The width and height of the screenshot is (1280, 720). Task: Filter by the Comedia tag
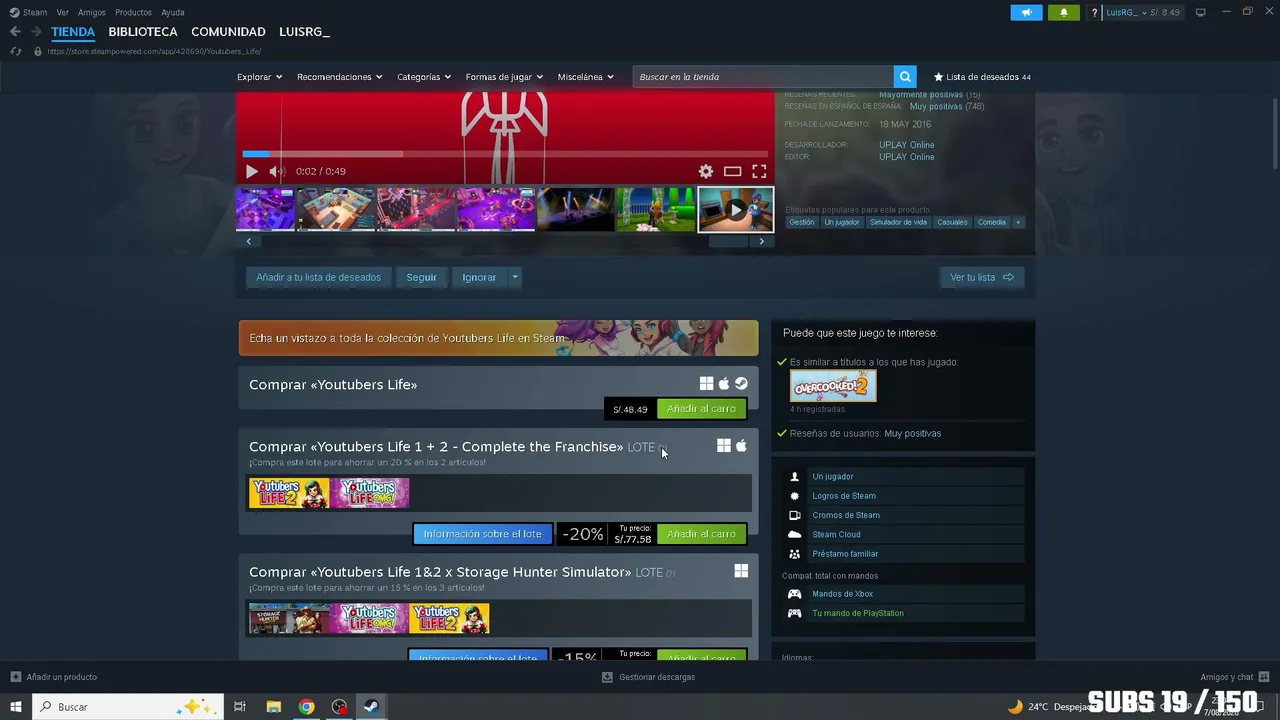pyautogui.click(x=992, y=222)
